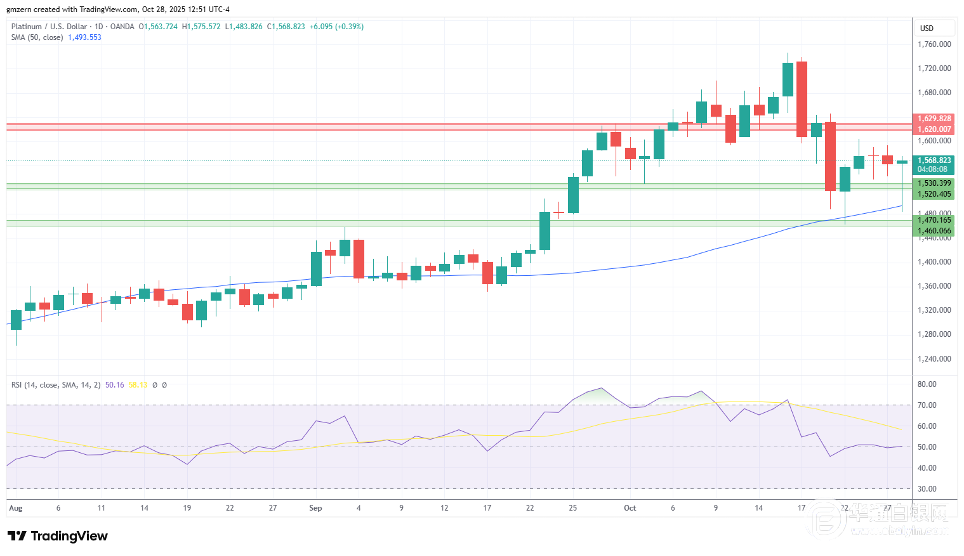Click the 1,629.828 red resistance price label
964x556 pixels.
[935, 118]
